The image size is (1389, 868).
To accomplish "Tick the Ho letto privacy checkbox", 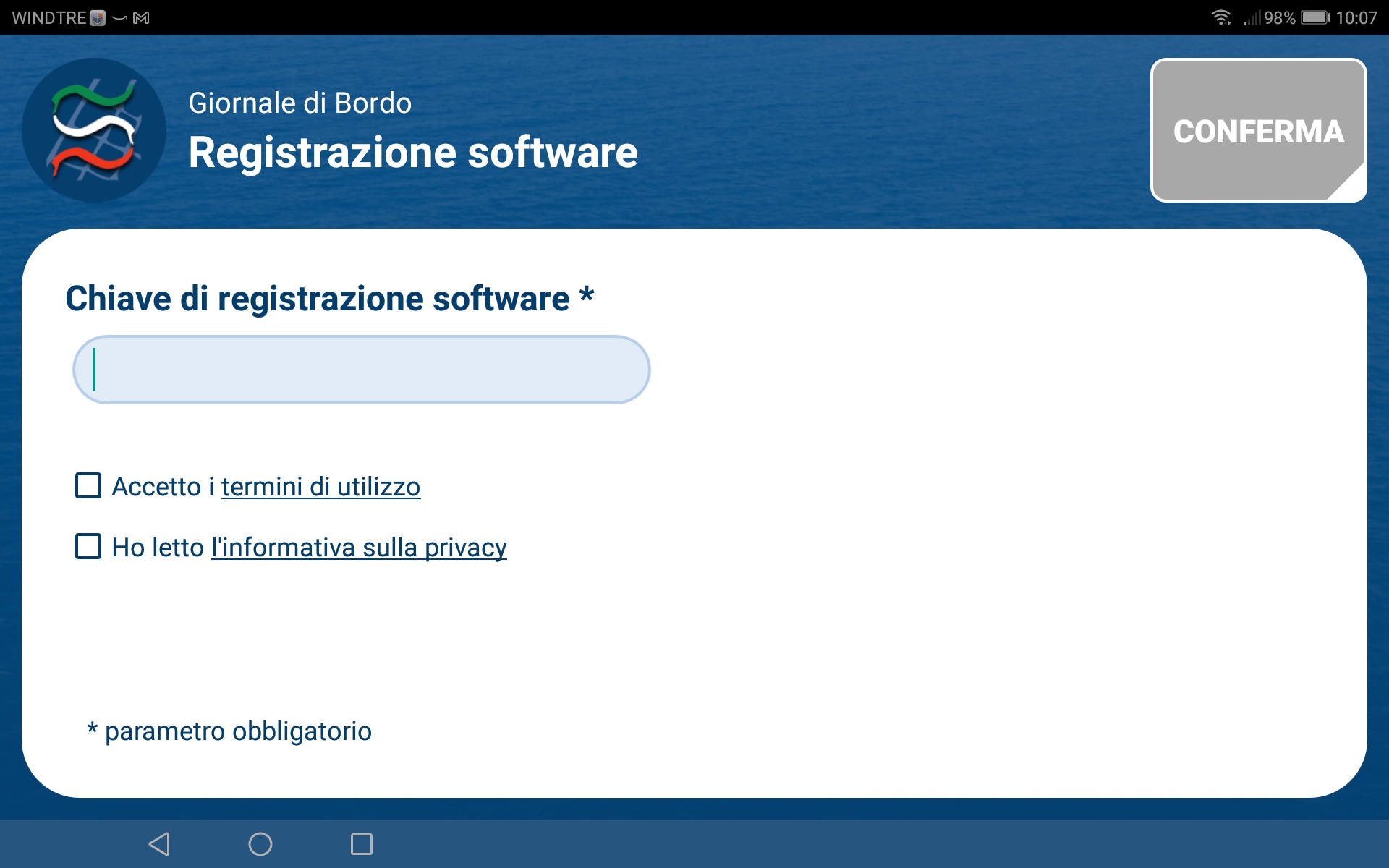I will click(x=88, y=546).
